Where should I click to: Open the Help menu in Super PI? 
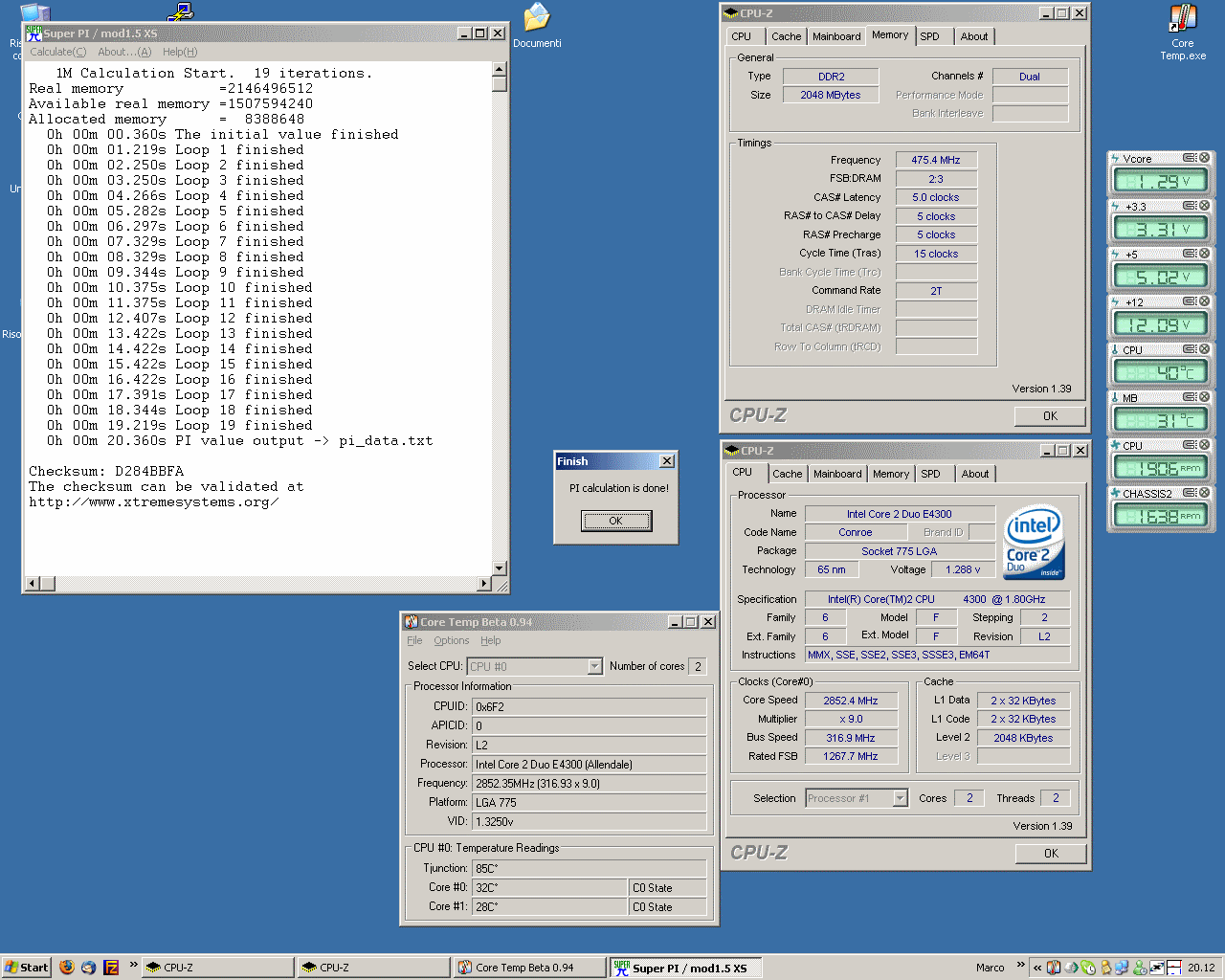(180, 52)
